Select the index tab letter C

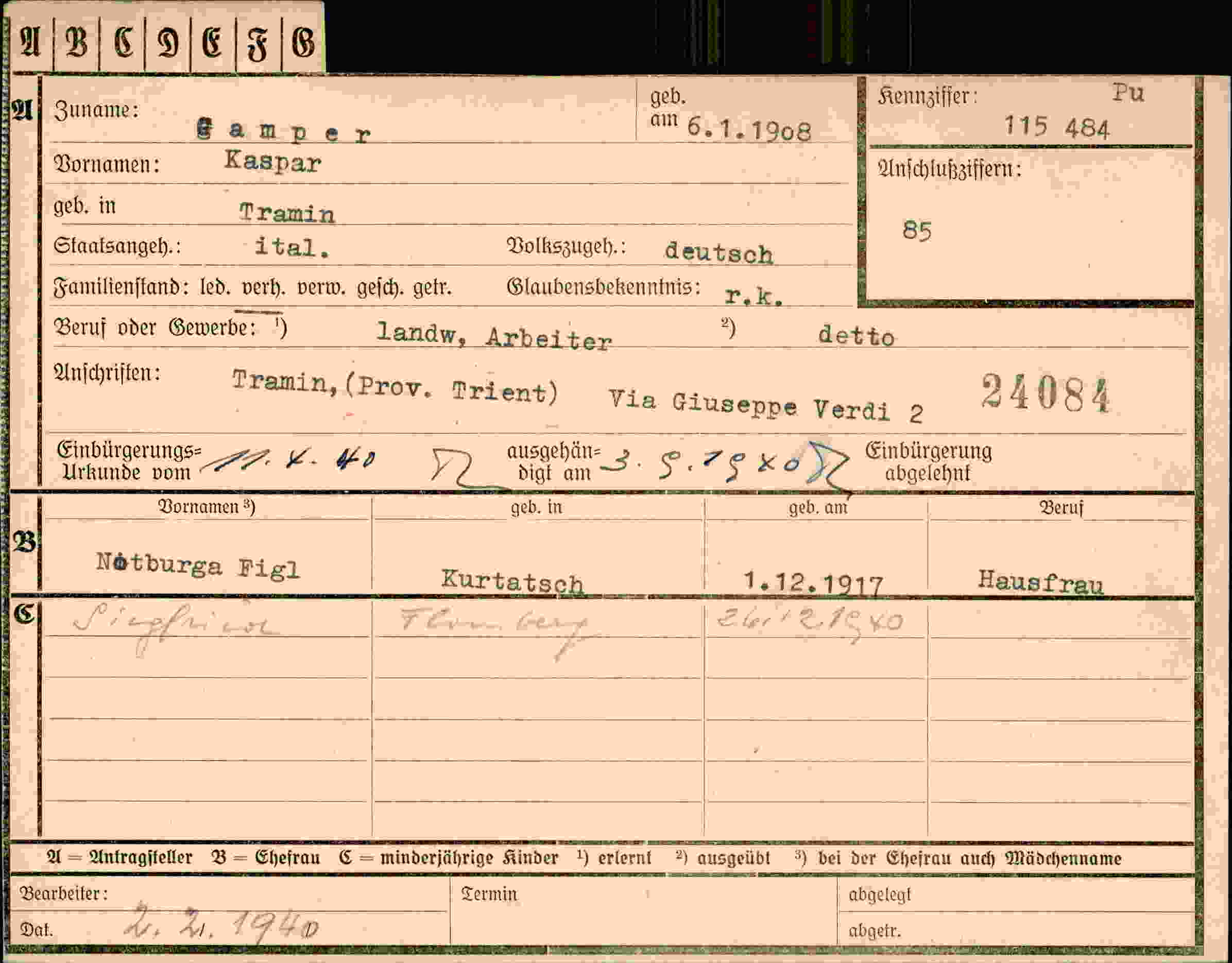coord(123,42)
